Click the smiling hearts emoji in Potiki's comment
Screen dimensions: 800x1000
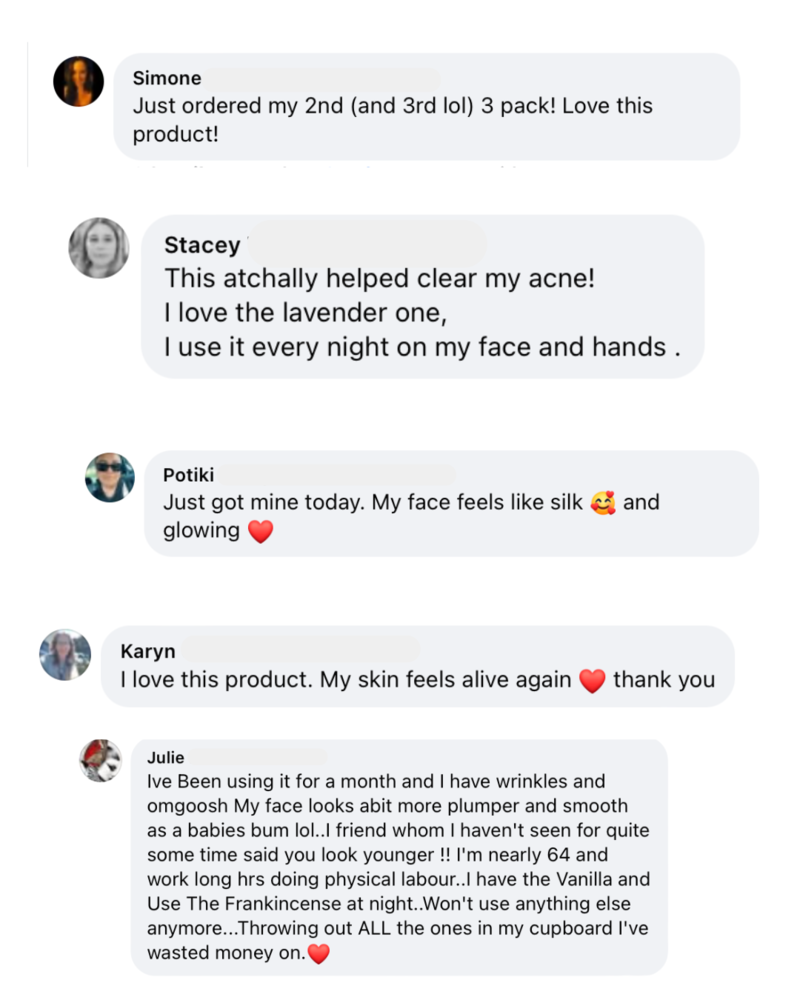603,502
